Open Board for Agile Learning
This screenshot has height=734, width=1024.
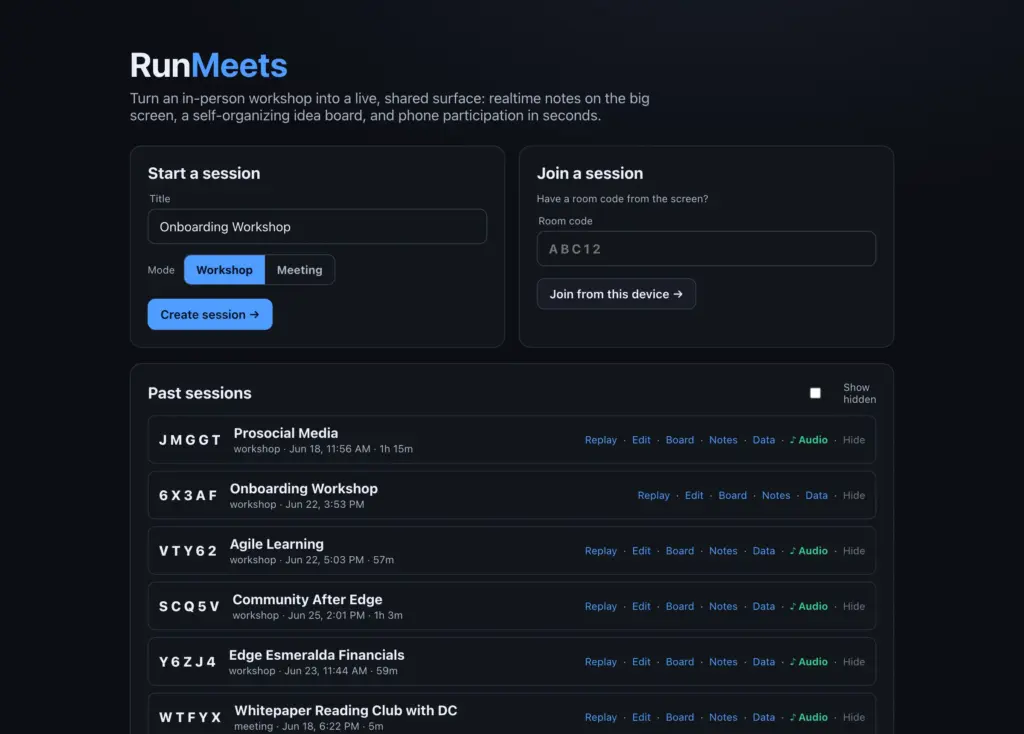680,551
